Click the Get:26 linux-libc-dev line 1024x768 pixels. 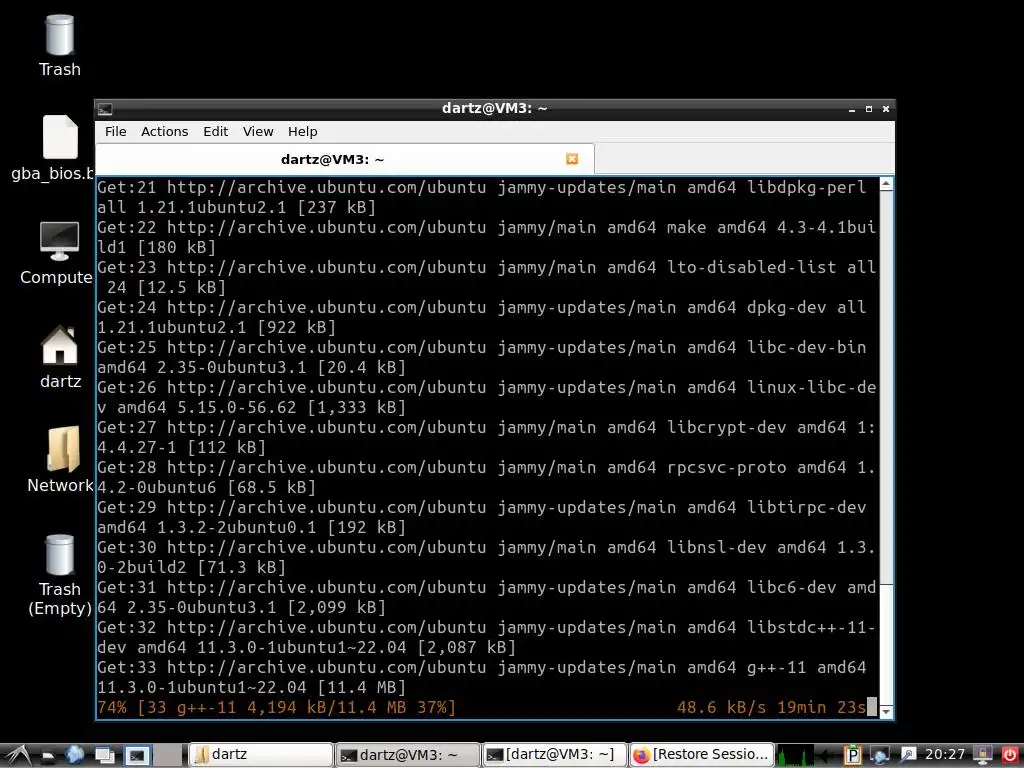487,397
